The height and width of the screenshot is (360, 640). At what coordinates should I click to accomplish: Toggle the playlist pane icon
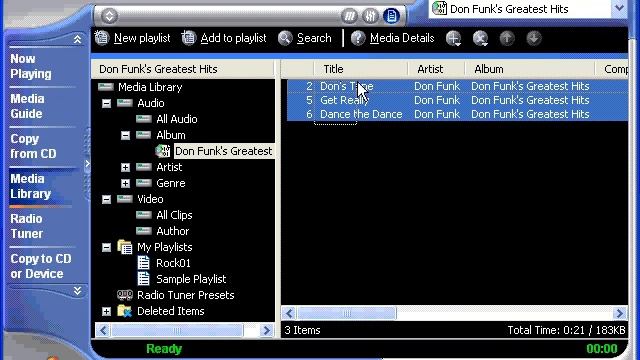[x=391, y=16]
